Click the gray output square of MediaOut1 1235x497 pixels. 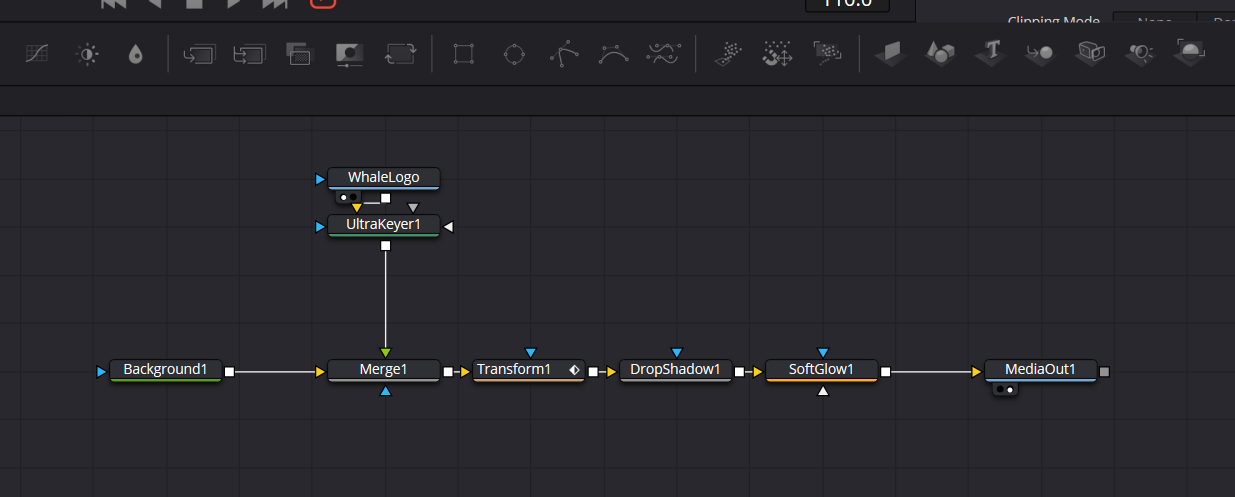[1105, 371]
